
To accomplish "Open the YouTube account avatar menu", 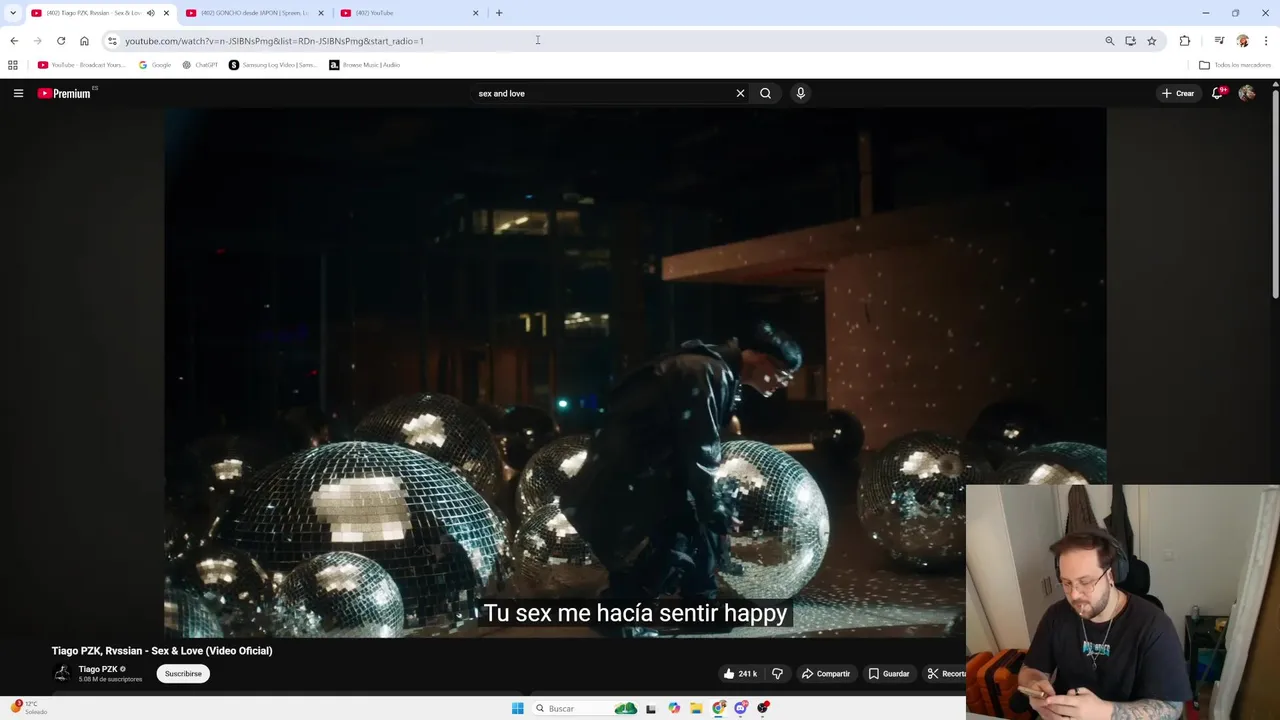I will [x=1246, y=93].
